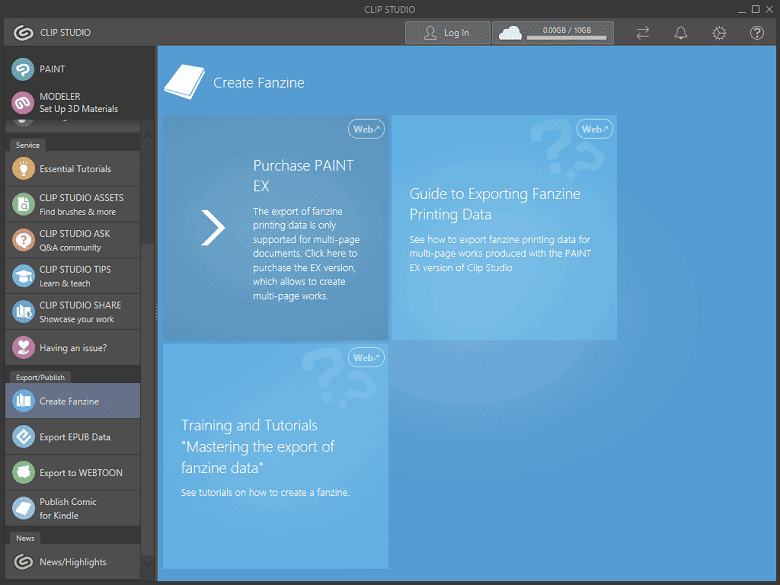Click 'See tutorials on how to create a fanzine.' text
Image resolution: width=780 pixels, height=585 pixels.
tap(265, 492)
